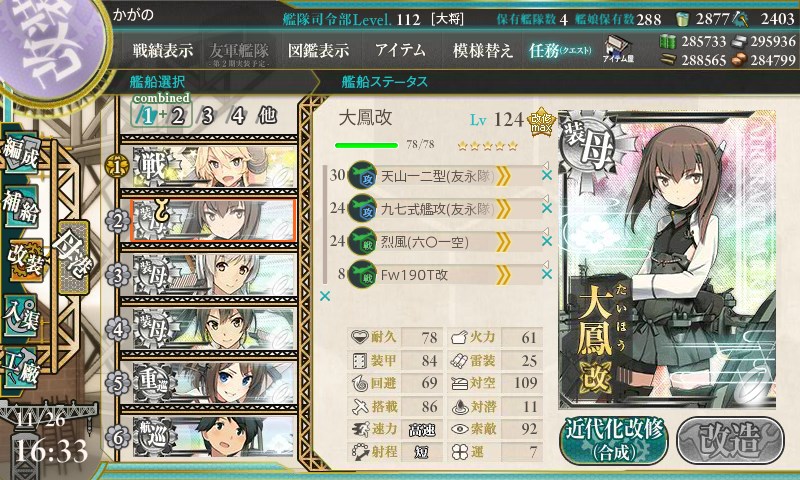Open 任務(クエスト) quest menu
The image size is (800, 480).
(x=560, y=50)
